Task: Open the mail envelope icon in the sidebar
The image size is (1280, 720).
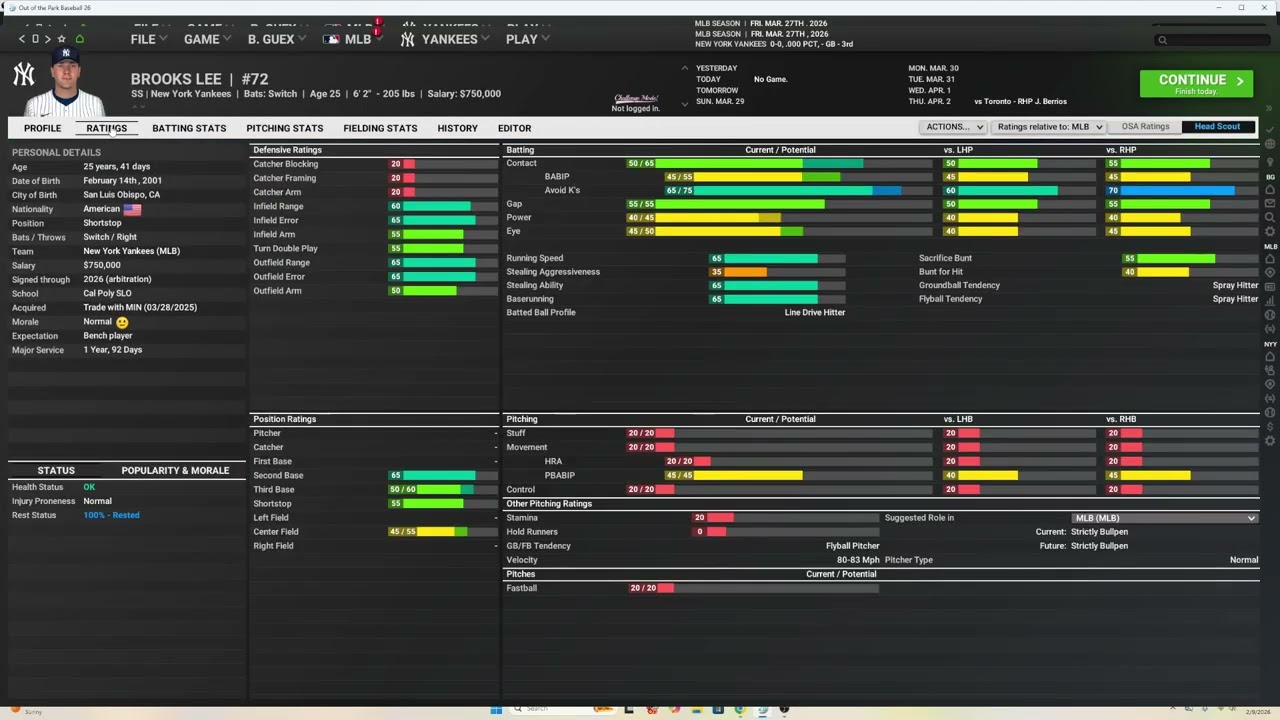Action: pyautogui.click(x=1270, y=203)
